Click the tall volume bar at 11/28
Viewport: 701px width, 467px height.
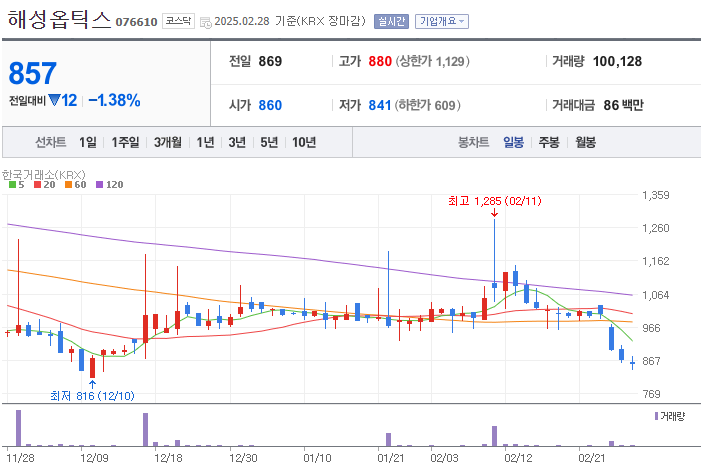[18, 428]
